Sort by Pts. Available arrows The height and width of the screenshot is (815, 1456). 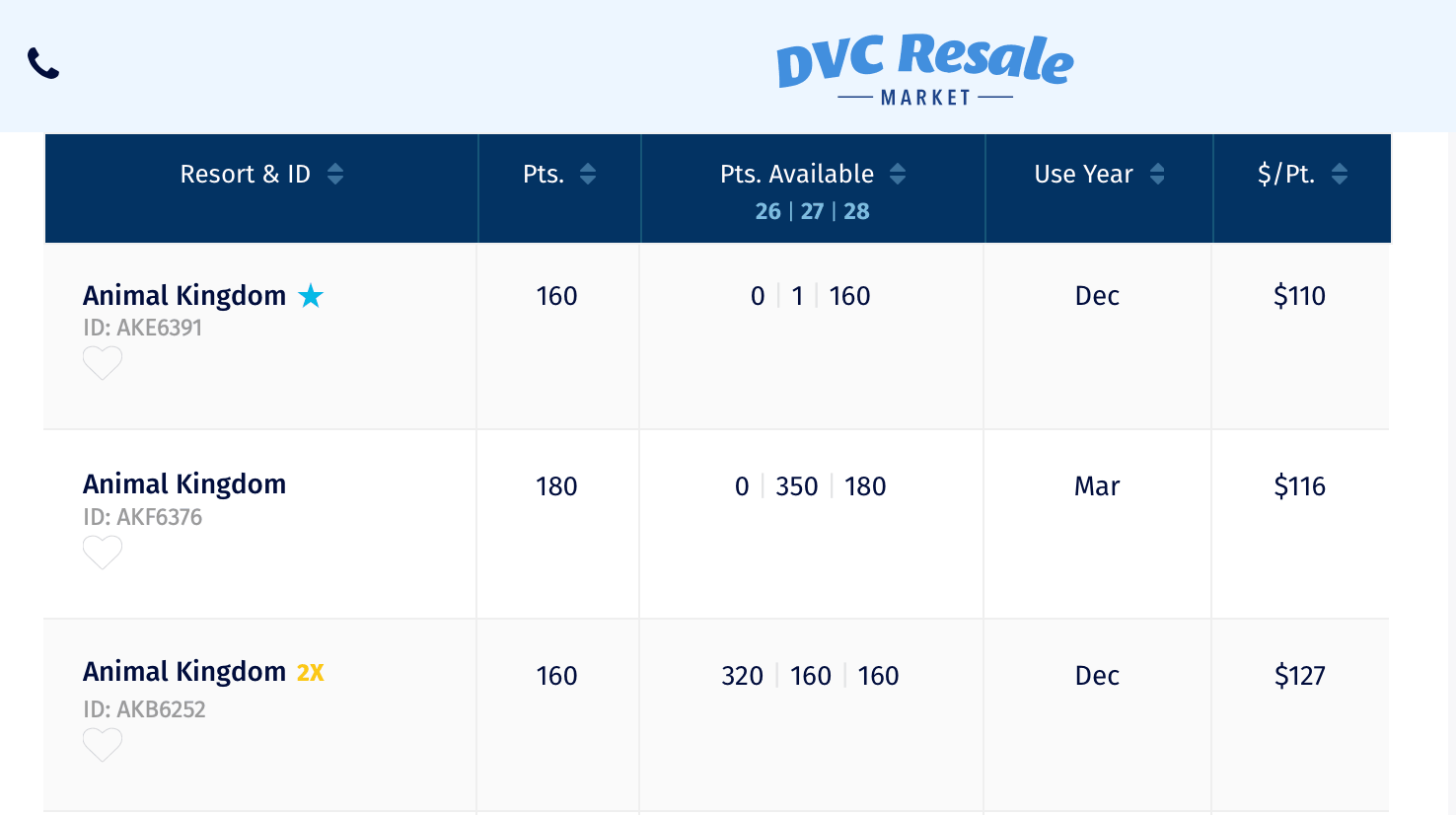point(898,174)
